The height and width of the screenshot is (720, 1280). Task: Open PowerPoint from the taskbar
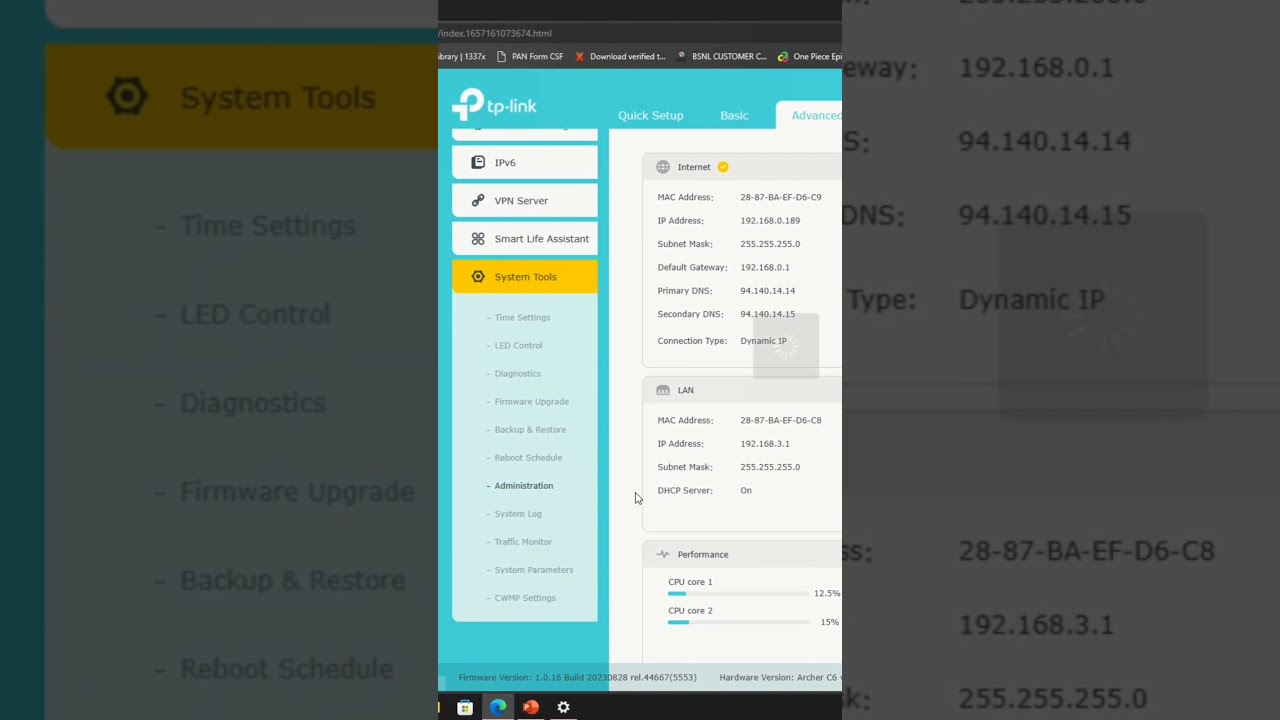click(531, 707)
